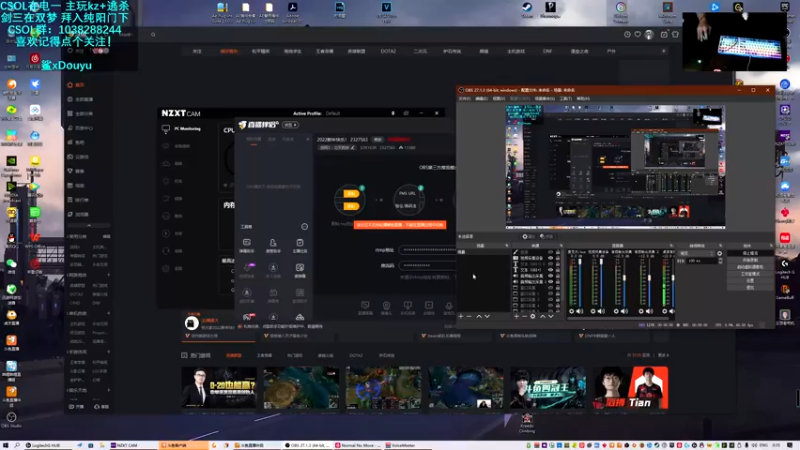Click 工作室模式 in OBS controls
Viewport: 800px width, 450px height.
tap(751, 273)
